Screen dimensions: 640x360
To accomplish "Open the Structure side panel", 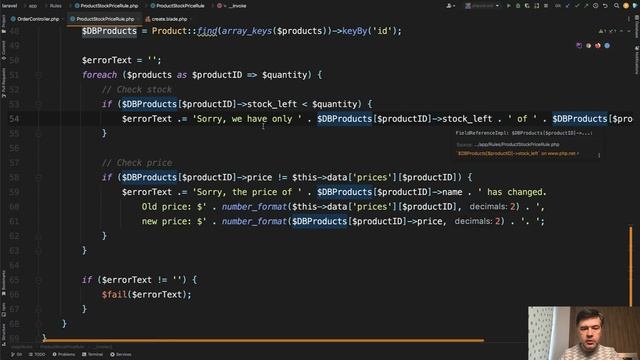I will click(x=3, y=335).
